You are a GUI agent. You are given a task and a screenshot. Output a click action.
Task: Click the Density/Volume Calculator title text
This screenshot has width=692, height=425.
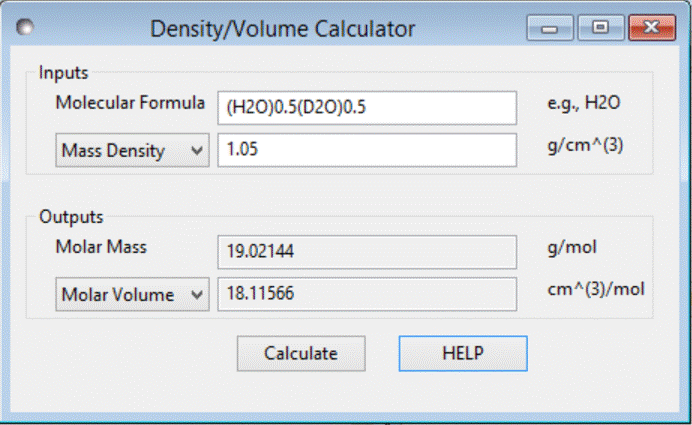282,29
